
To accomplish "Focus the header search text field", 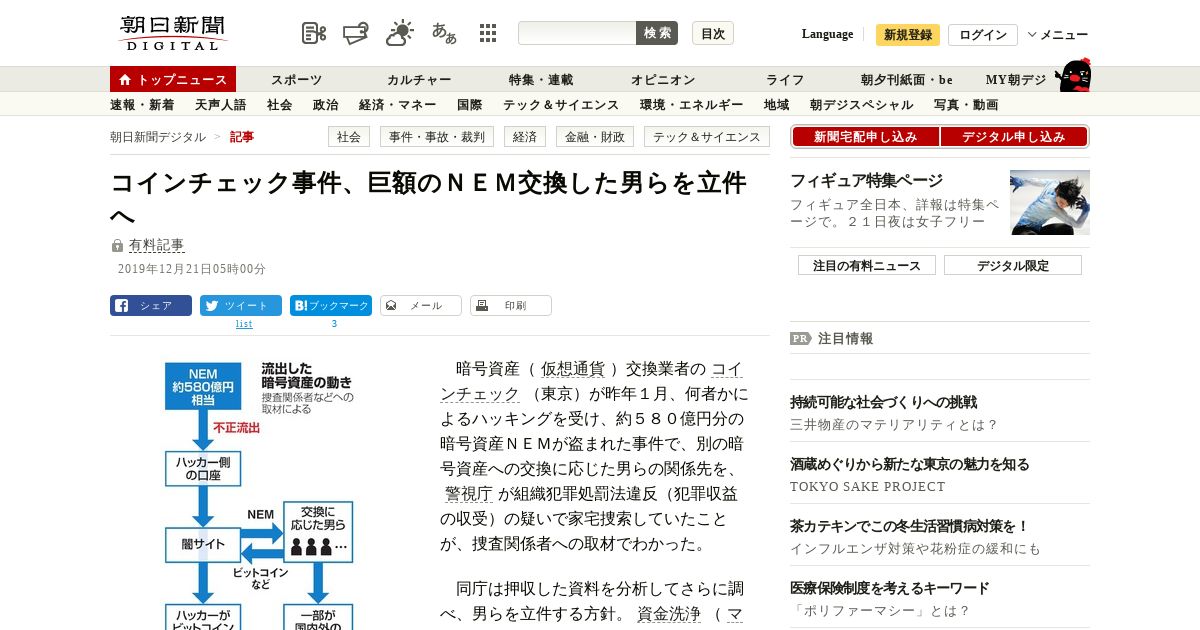I will pyautogui.click(x=577, y=33).
